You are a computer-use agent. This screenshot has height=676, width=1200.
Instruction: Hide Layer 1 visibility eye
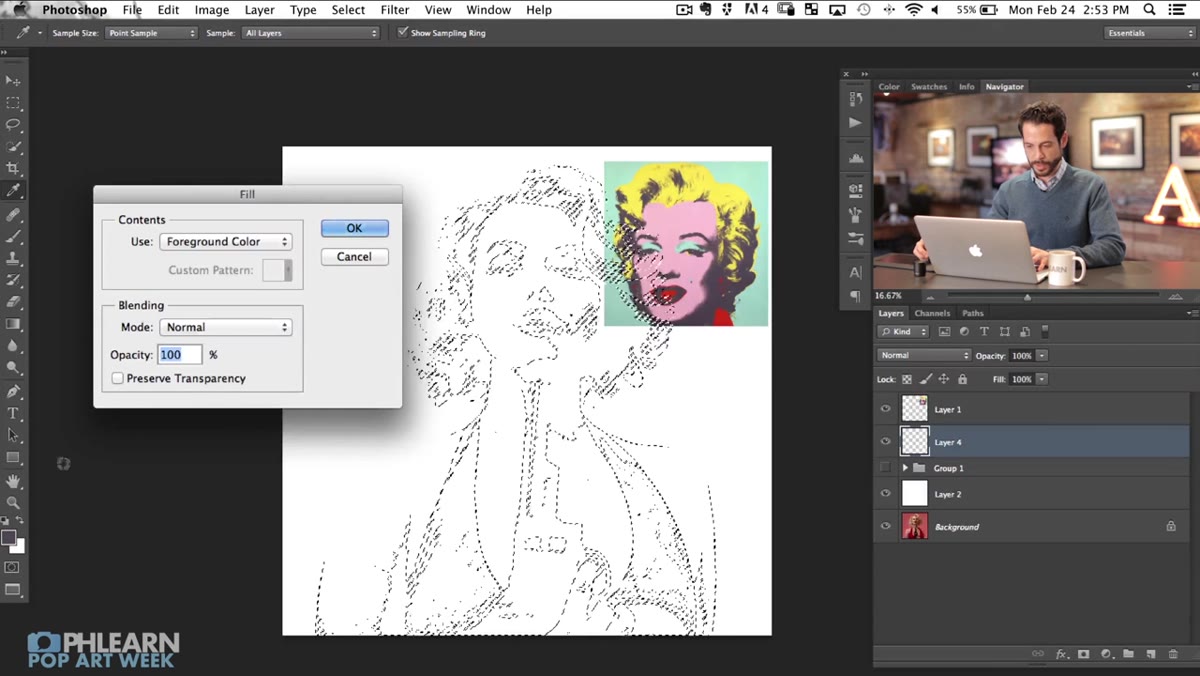885,409
